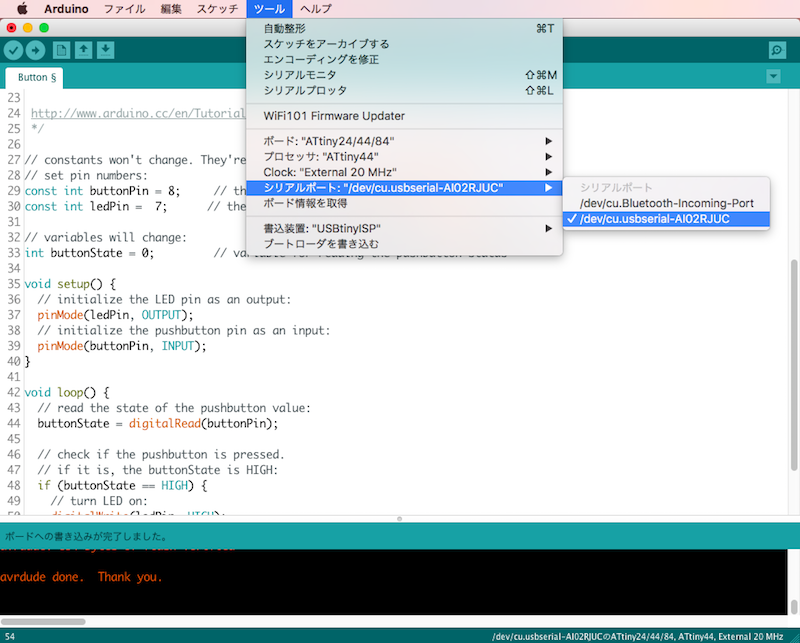Open シリアルモニタ from the menu
This screenshot has height=643, width=800.
pos(405,75)
